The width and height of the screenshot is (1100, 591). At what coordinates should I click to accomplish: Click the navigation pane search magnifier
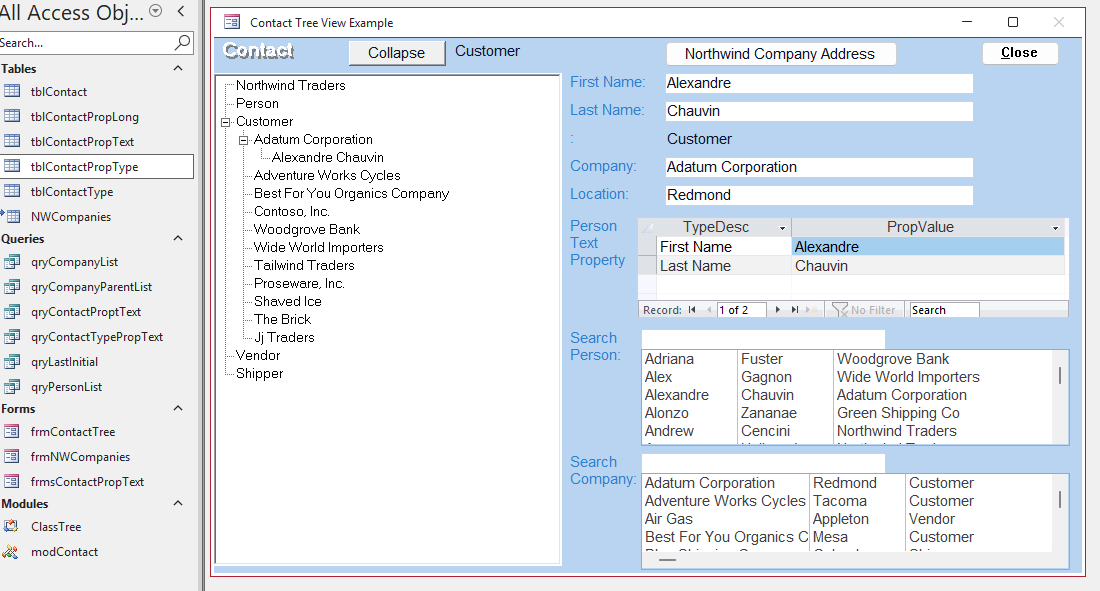(182, 42)
